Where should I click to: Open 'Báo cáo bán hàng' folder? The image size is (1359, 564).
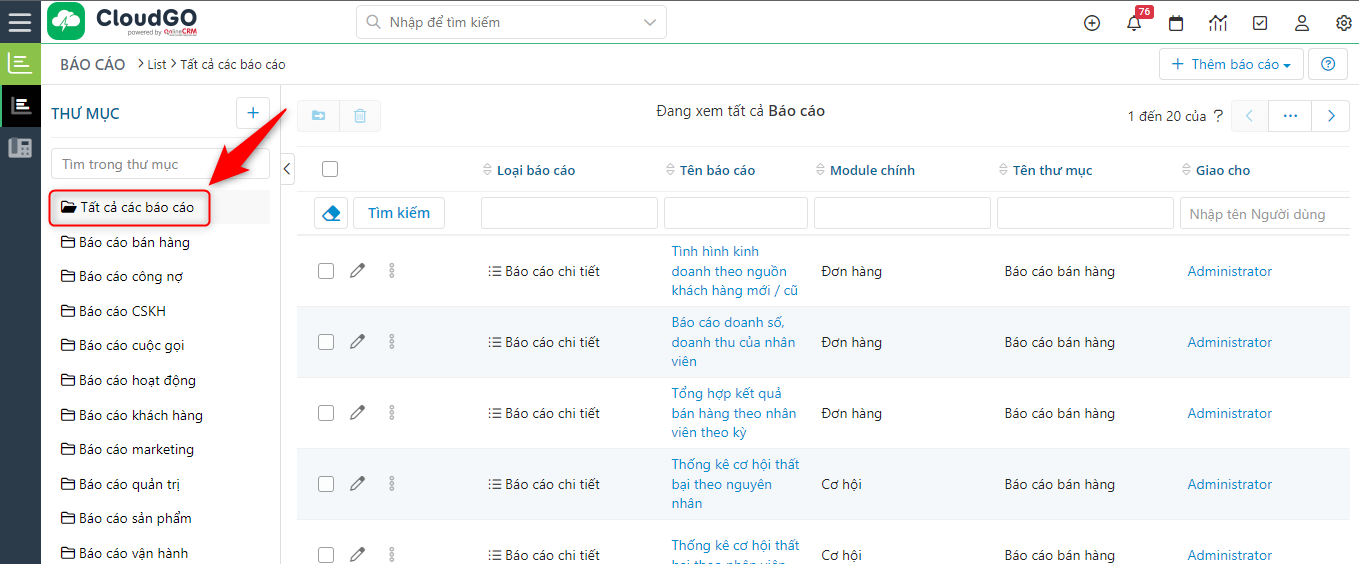(x=133, y=242)
